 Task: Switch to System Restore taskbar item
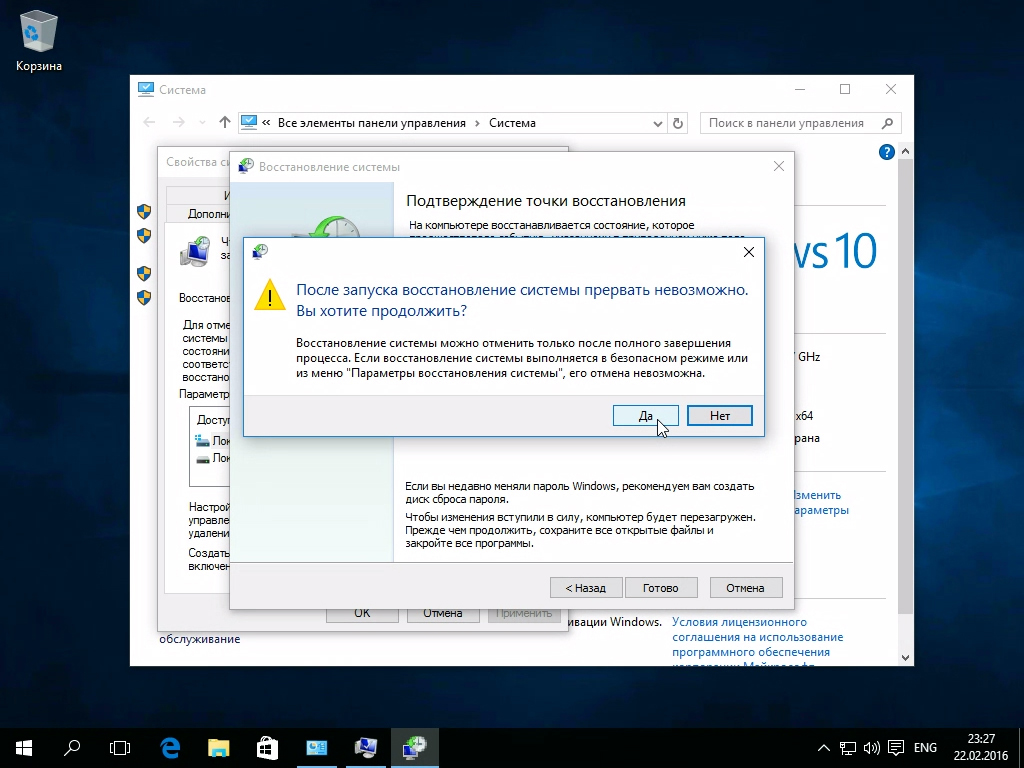415,748
